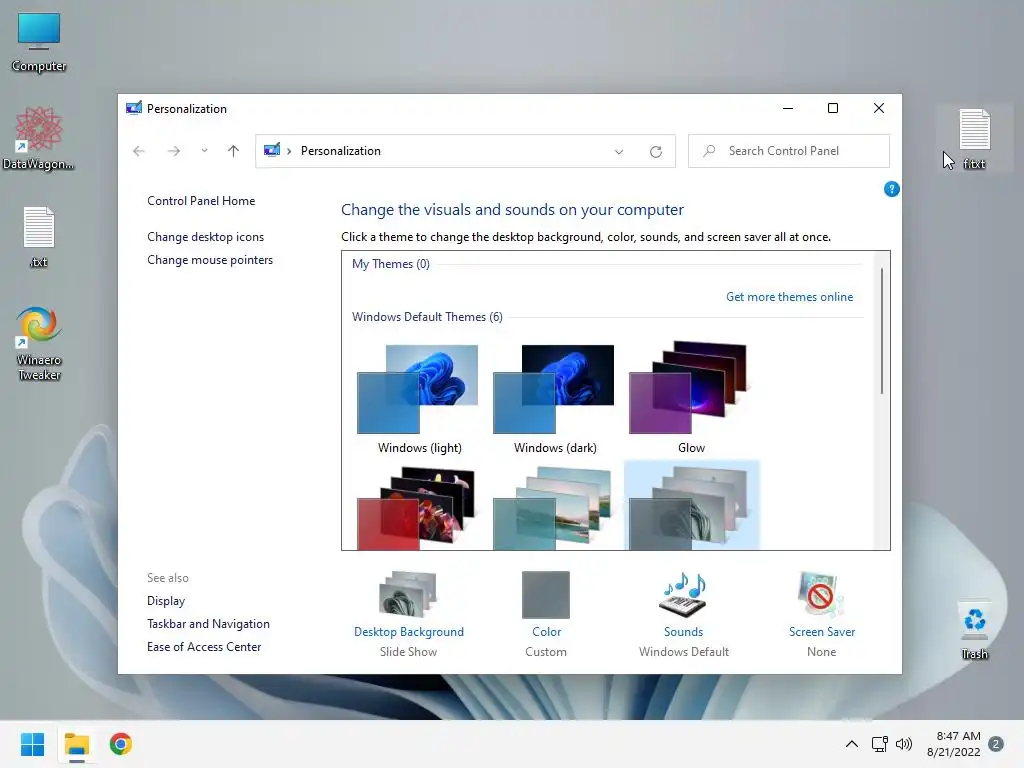Click address bar Control Panel icon
Viewport: 1024px width, 768px height.
[272, 150]
